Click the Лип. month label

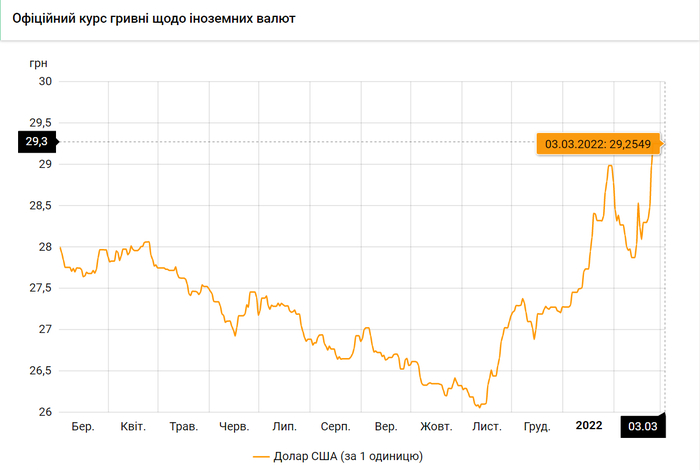coord(284,427)
